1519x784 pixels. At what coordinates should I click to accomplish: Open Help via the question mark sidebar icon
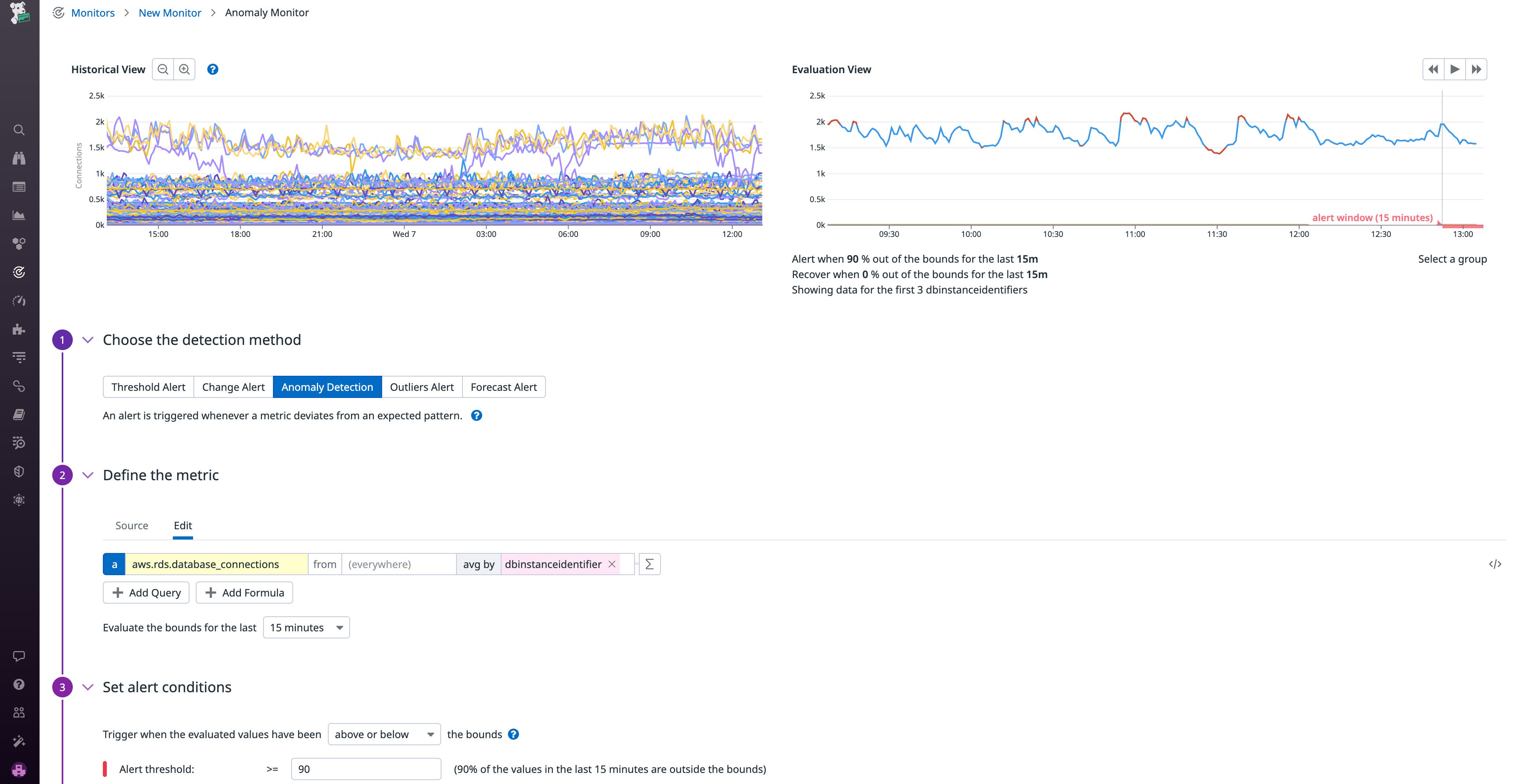coord(19,683)
